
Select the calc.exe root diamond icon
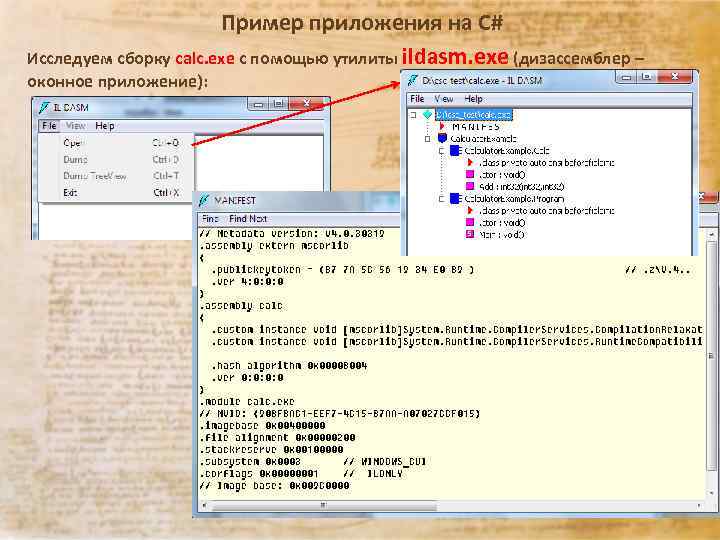point(428,114)
